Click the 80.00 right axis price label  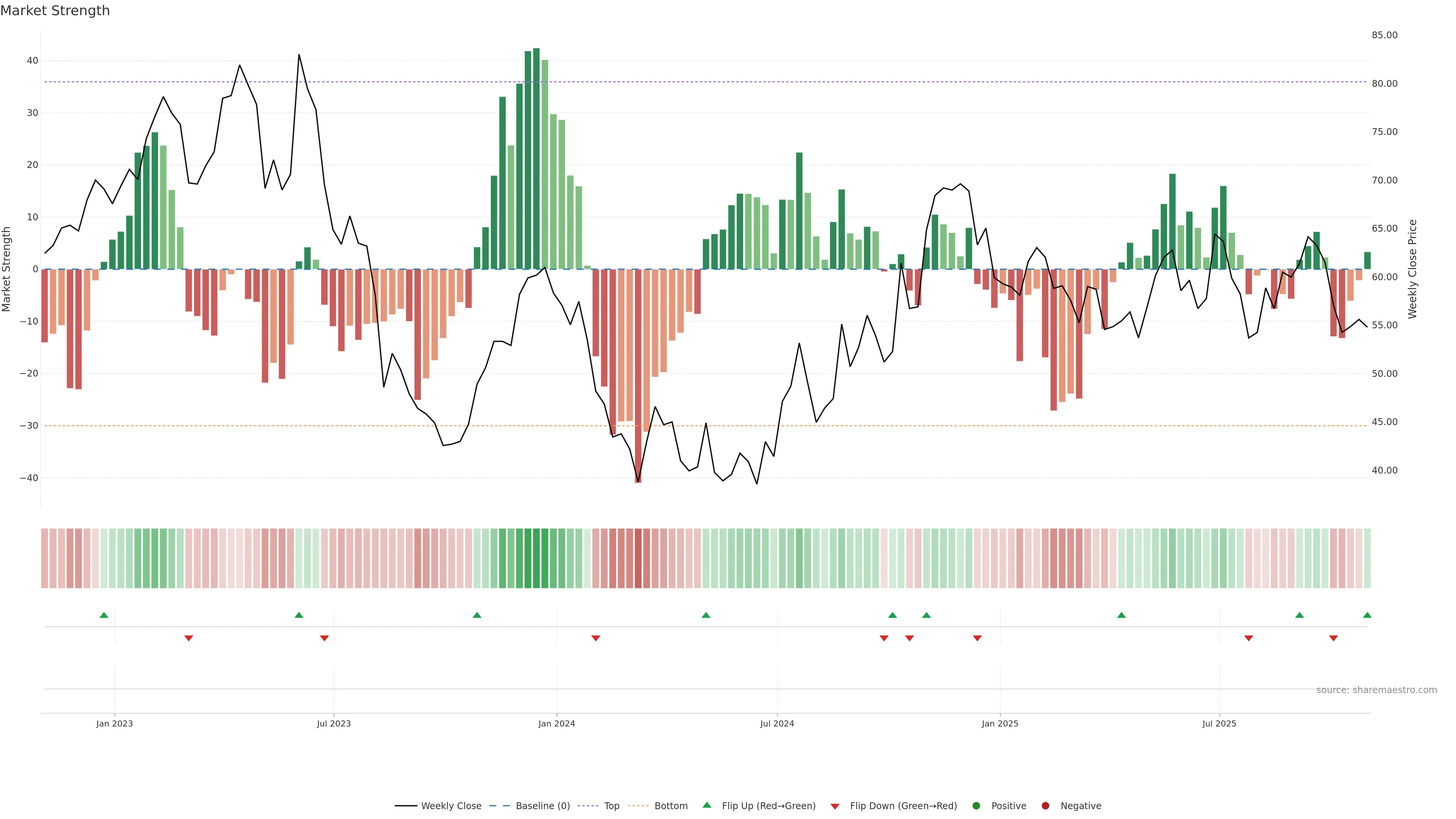pyautogui.click(x=1384, y=84)
